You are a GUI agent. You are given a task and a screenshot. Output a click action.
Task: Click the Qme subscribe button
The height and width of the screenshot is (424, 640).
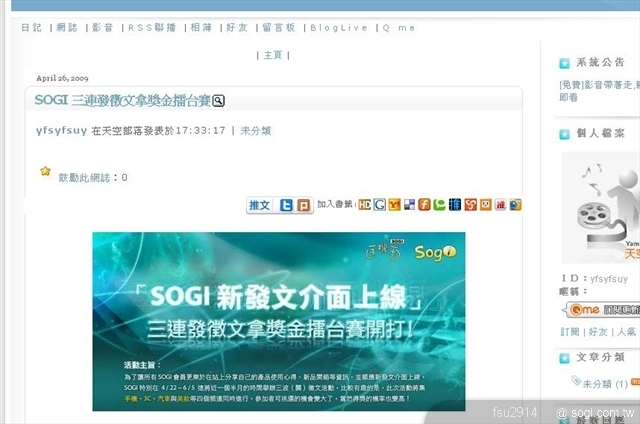[603, 310]
